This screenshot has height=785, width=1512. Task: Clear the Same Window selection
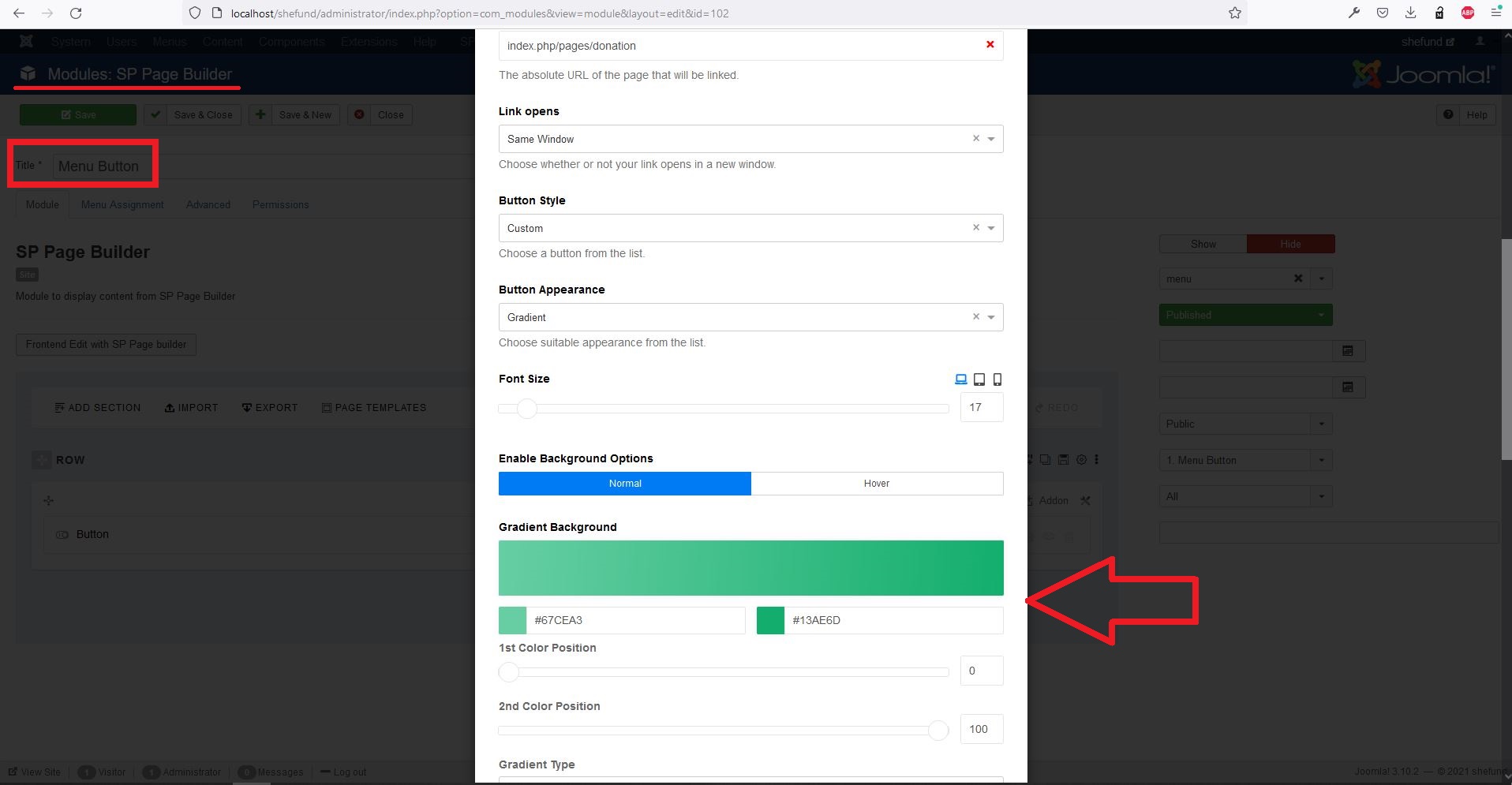(976, 139)
